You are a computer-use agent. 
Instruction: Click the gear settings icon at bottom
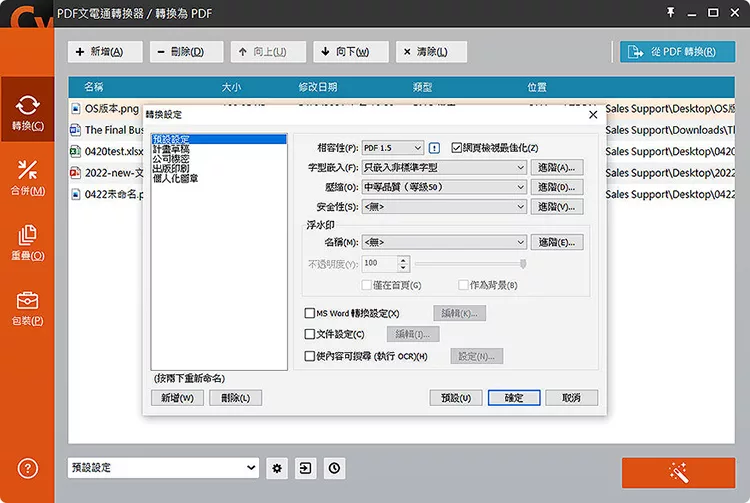277,468
